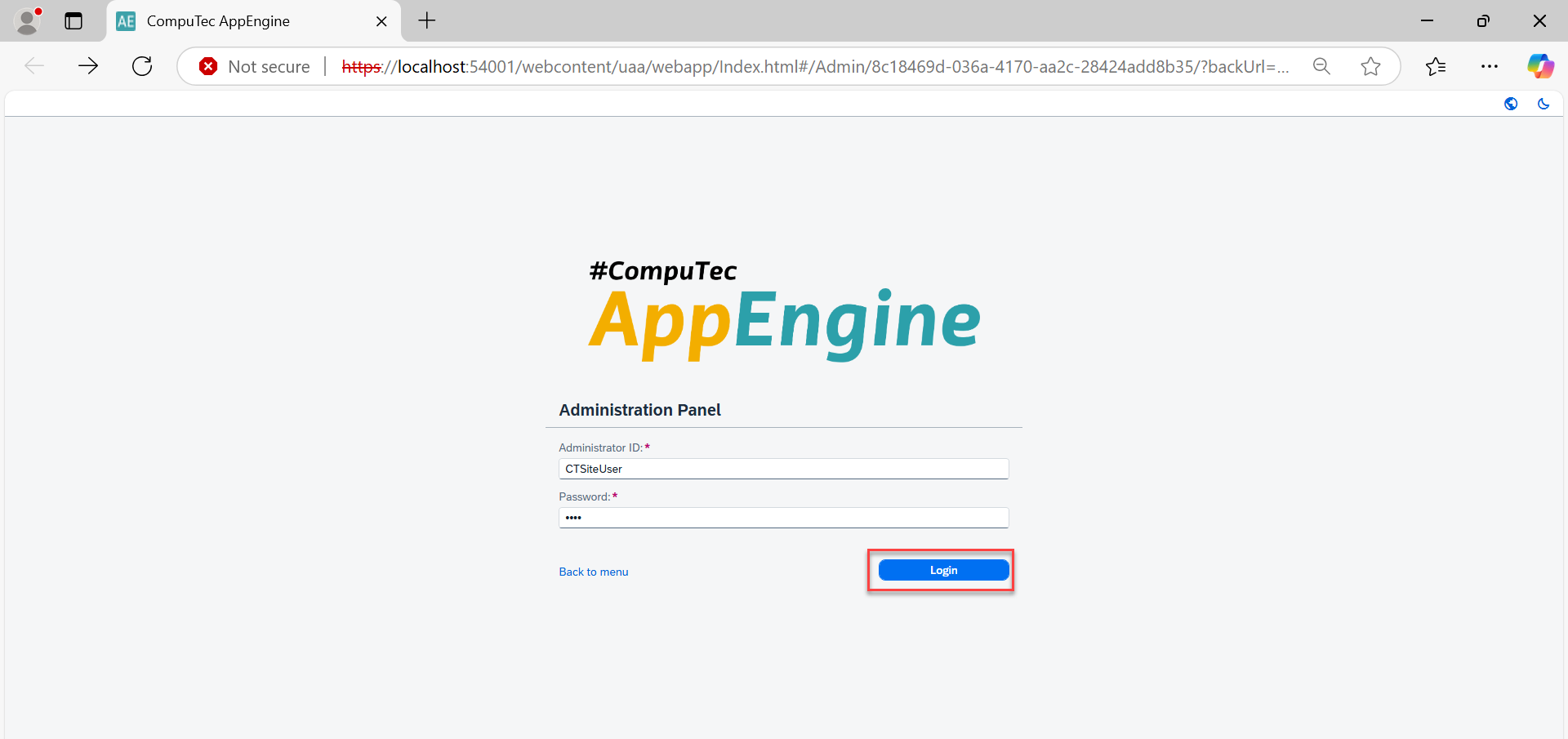Click the blue Login button
1568x739 pixels.
pyautogui.click(x=943, y=570)
